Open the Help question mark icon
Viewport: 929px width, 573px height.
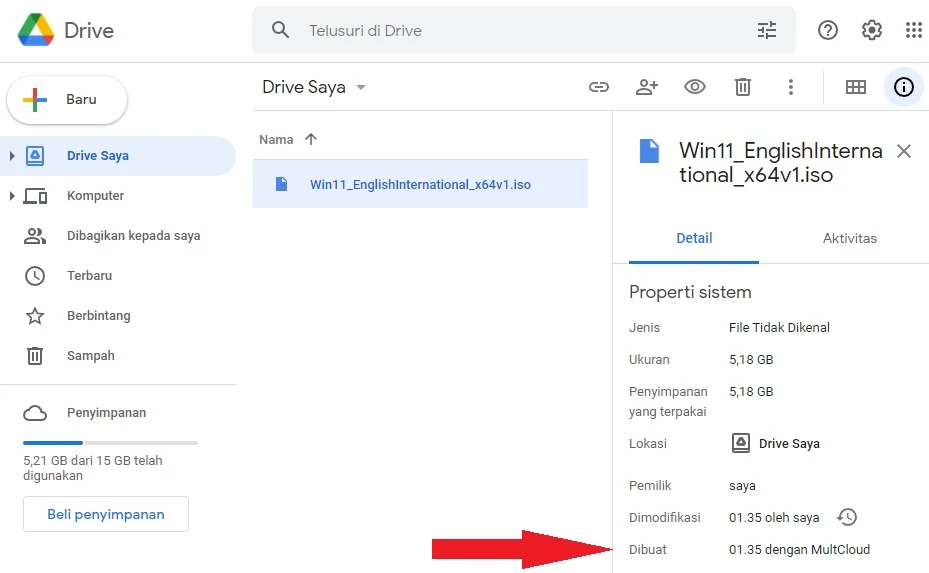point(828,30)
